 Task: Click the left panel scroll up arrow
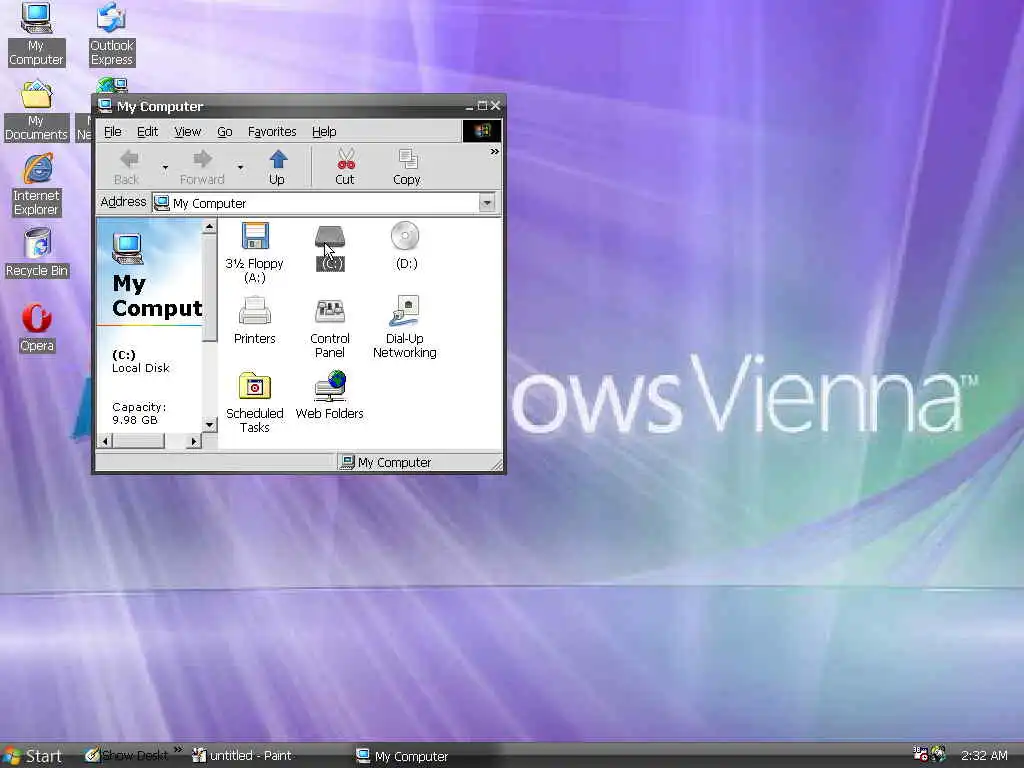click(x=210, y=227)
